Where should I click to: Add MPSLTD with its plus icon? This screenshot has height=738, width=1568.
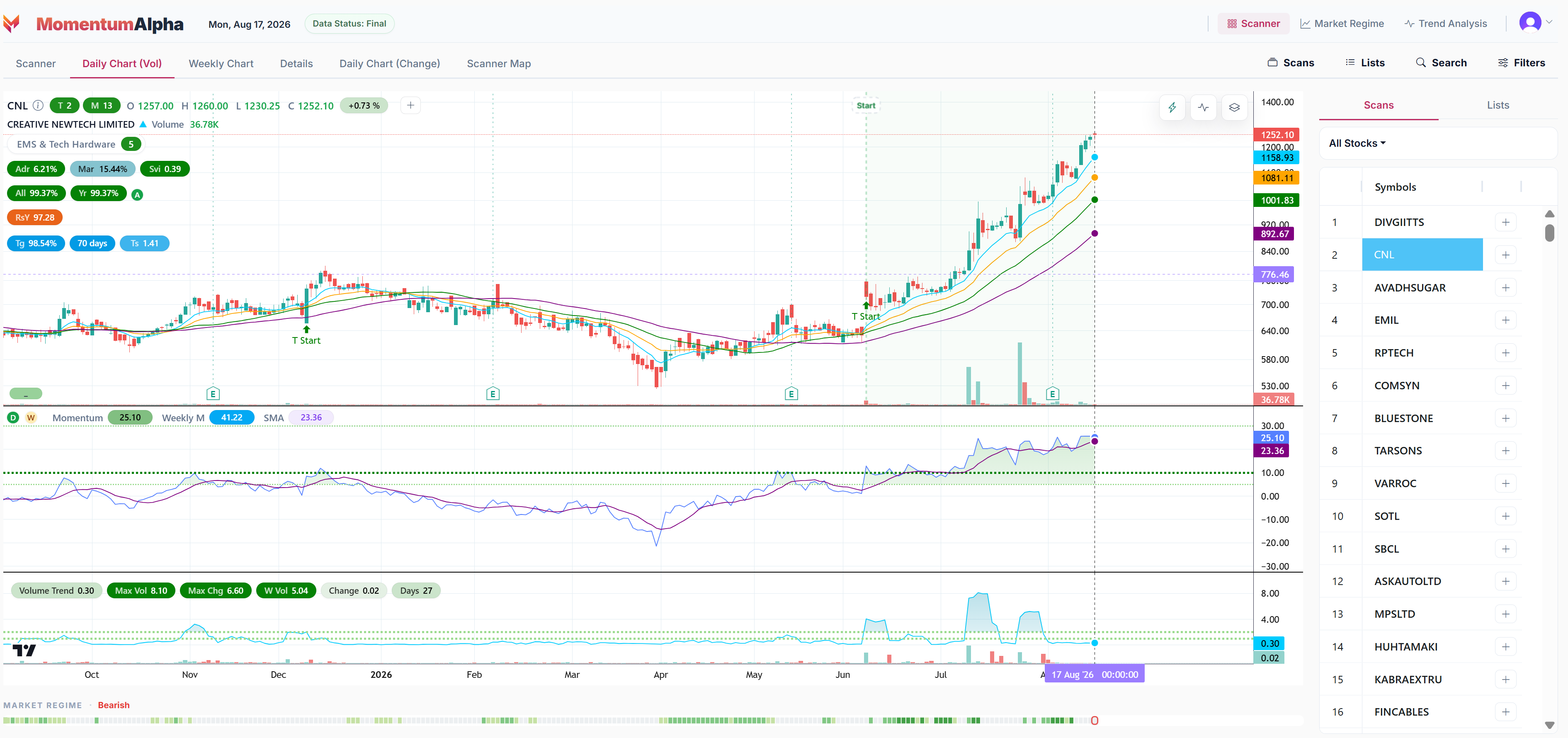tap(1505, 614)
